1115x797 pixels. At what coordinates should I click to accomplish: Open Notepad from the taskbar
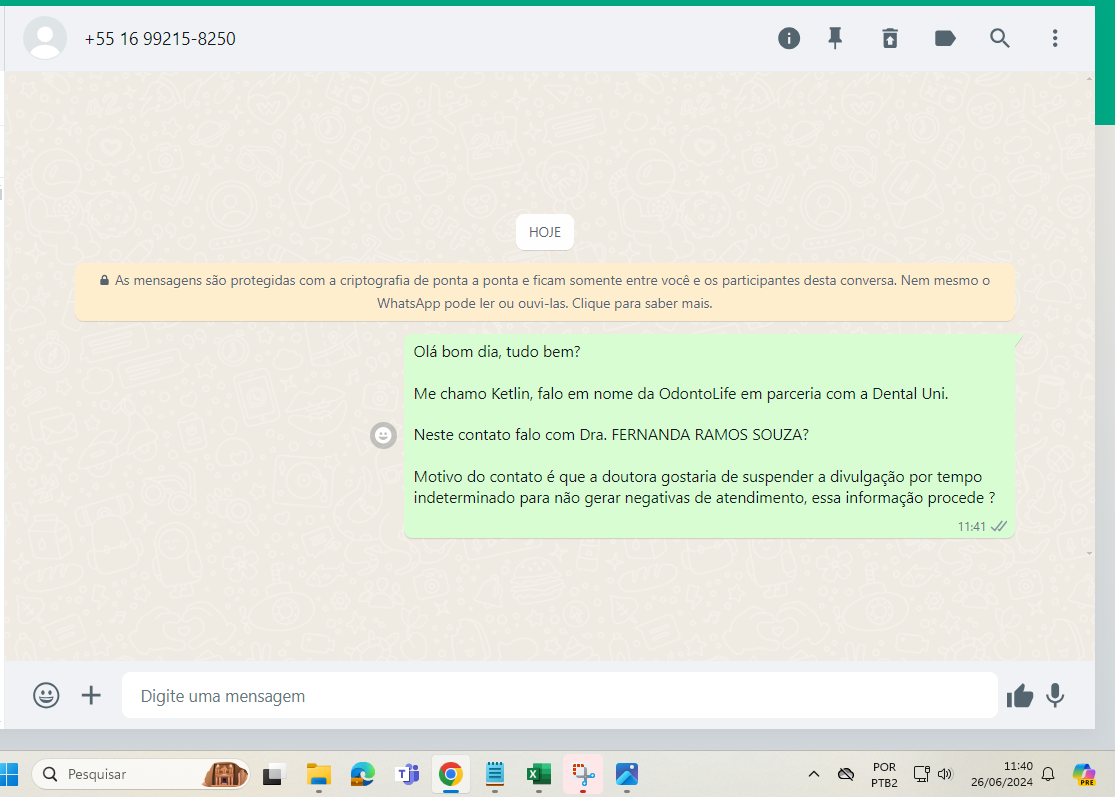coord(495,774)
